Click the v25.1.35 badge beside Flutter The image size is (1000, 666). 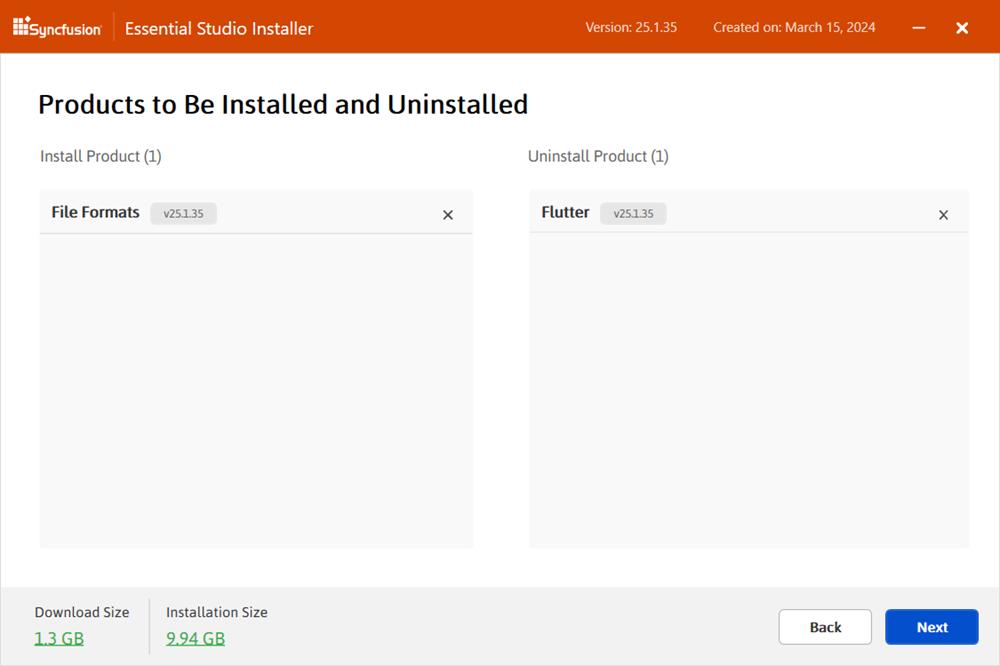point(633,213)
